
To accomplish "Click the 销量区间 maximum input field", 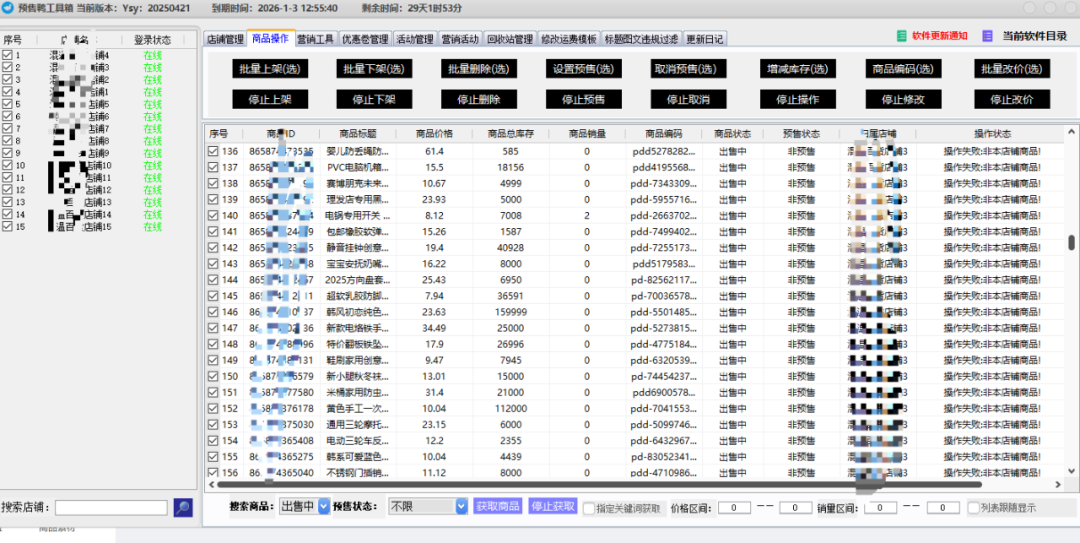I will [x=943, y=508].
